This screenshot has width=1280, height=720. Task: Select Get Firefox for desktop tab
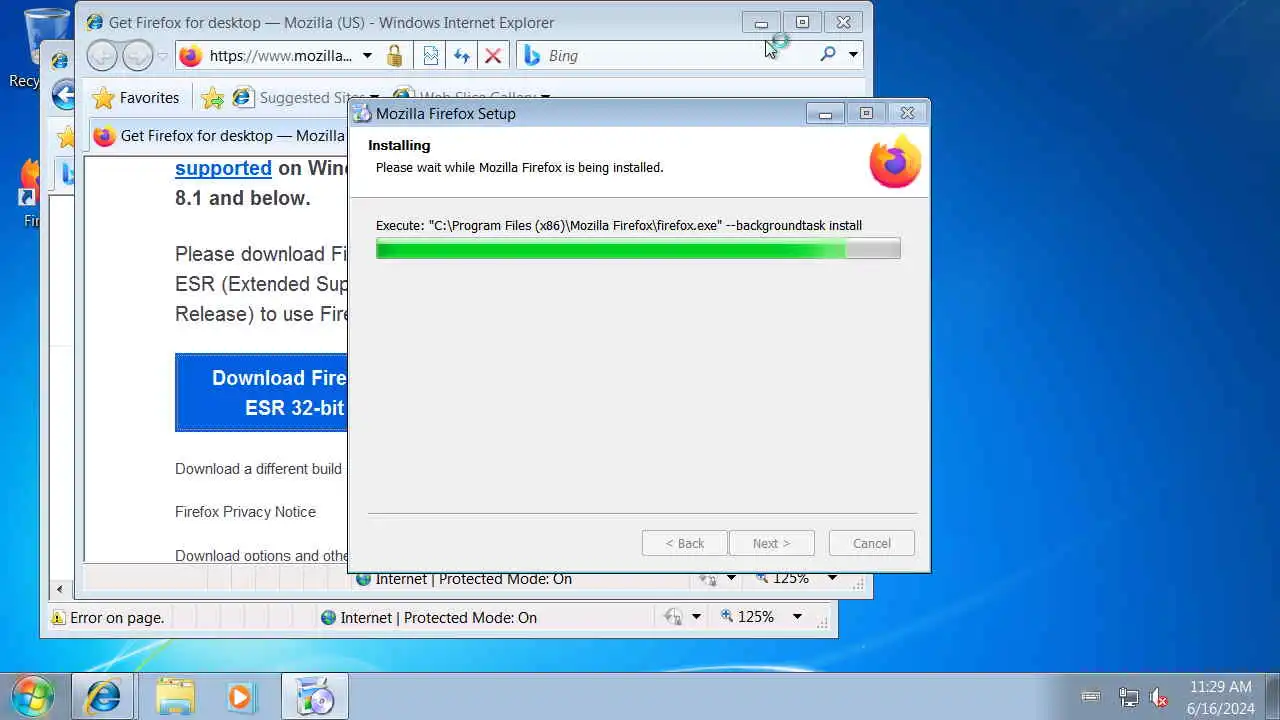click(x=218, y=136)
